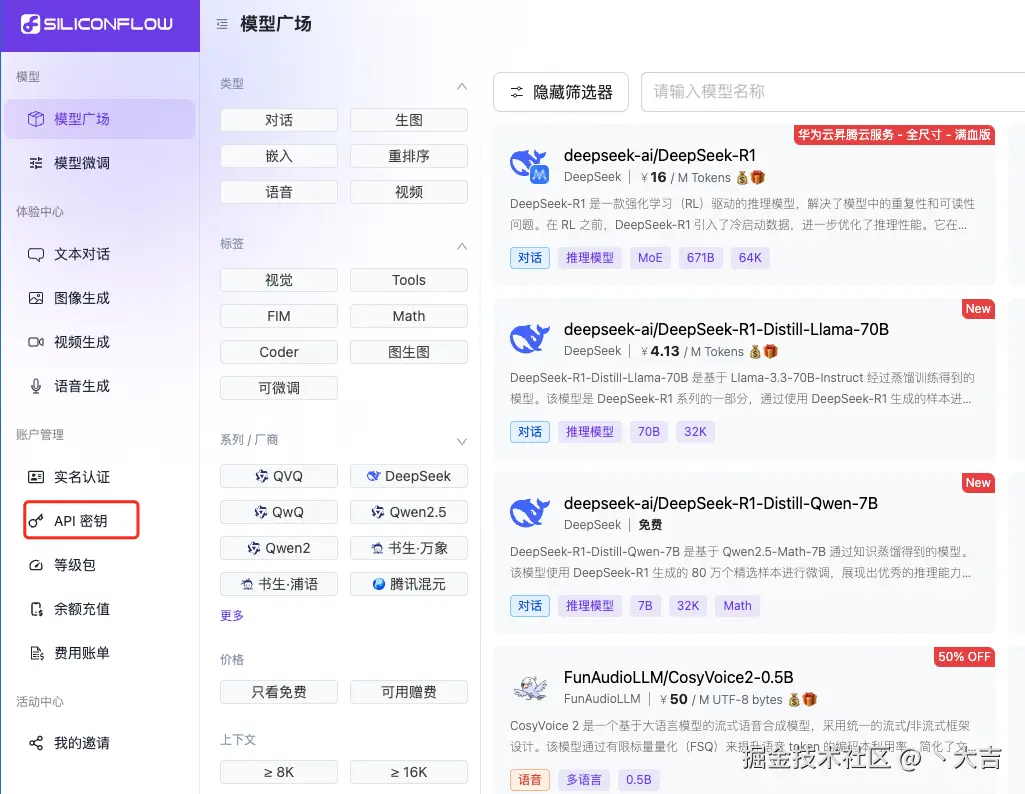Toggle the 对话 type filter
Screen dimensions: 1025x794
(x=279, y=120)
